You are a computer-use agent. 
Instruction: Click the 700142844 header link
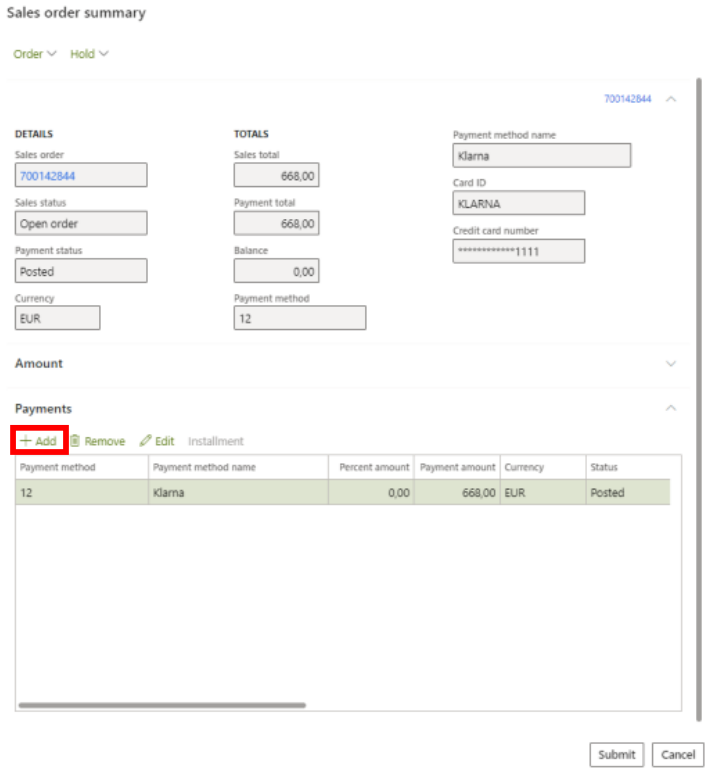[627, 99]
